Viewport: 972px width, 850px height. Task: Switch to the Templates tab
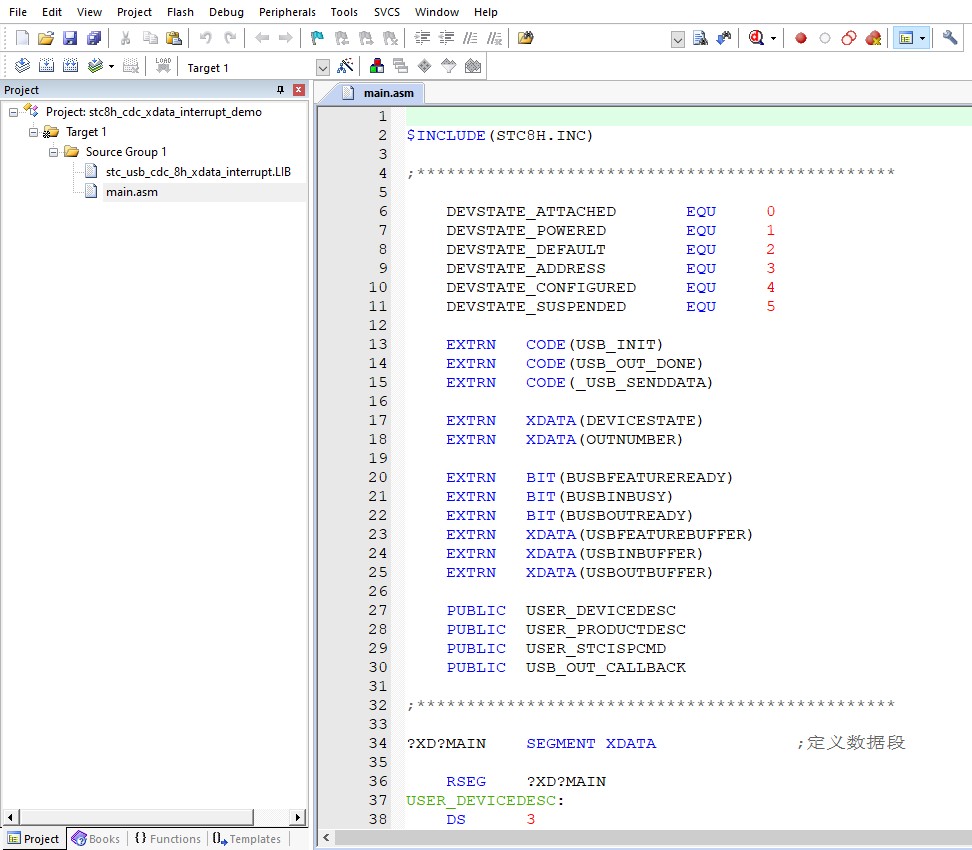pos(247,839)
